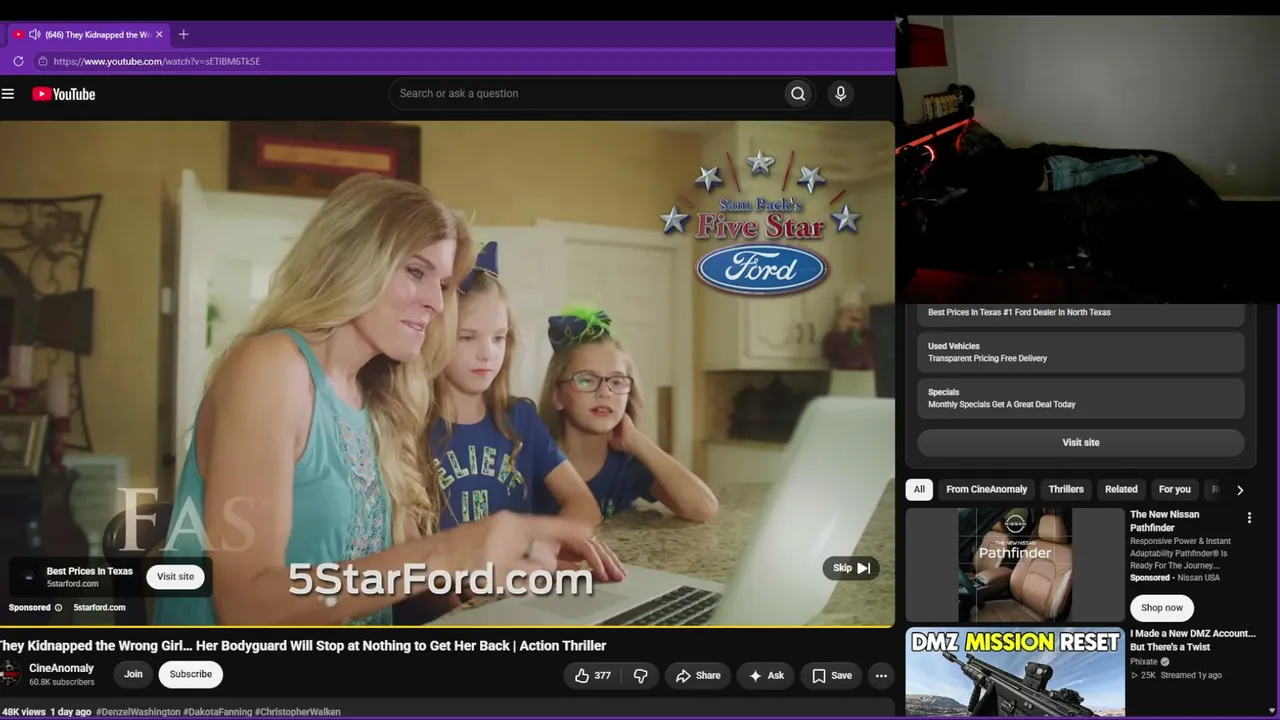Open the 'DMZ Mission Reset' video thumbnail

click(1015, 673)
